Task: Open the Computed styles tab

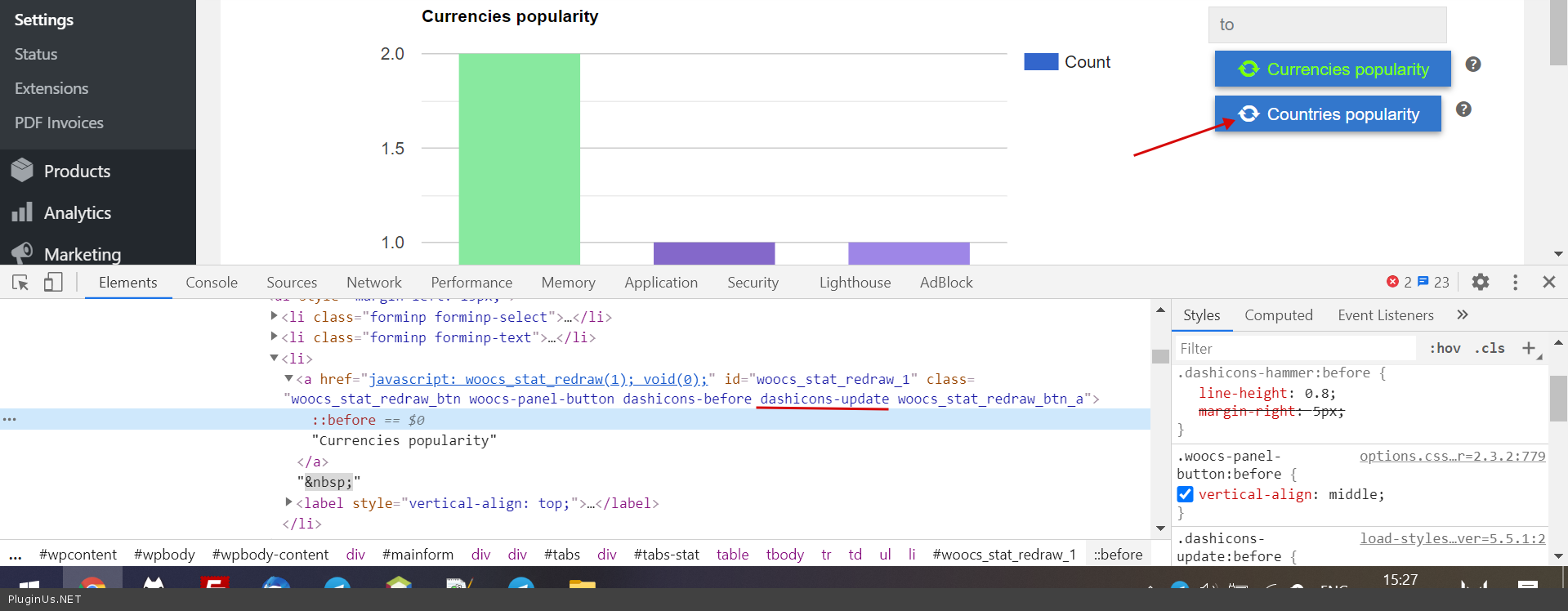Action: (x=1278, y=315)
